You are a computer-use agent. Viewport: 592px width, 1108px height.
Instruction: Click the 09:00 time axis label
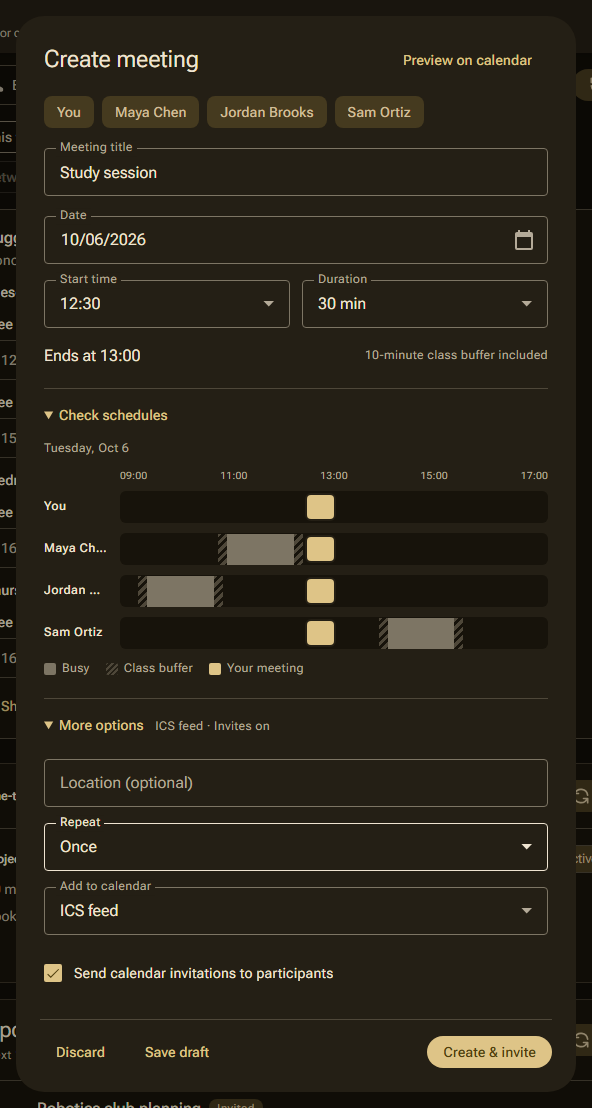coord(134,476)
